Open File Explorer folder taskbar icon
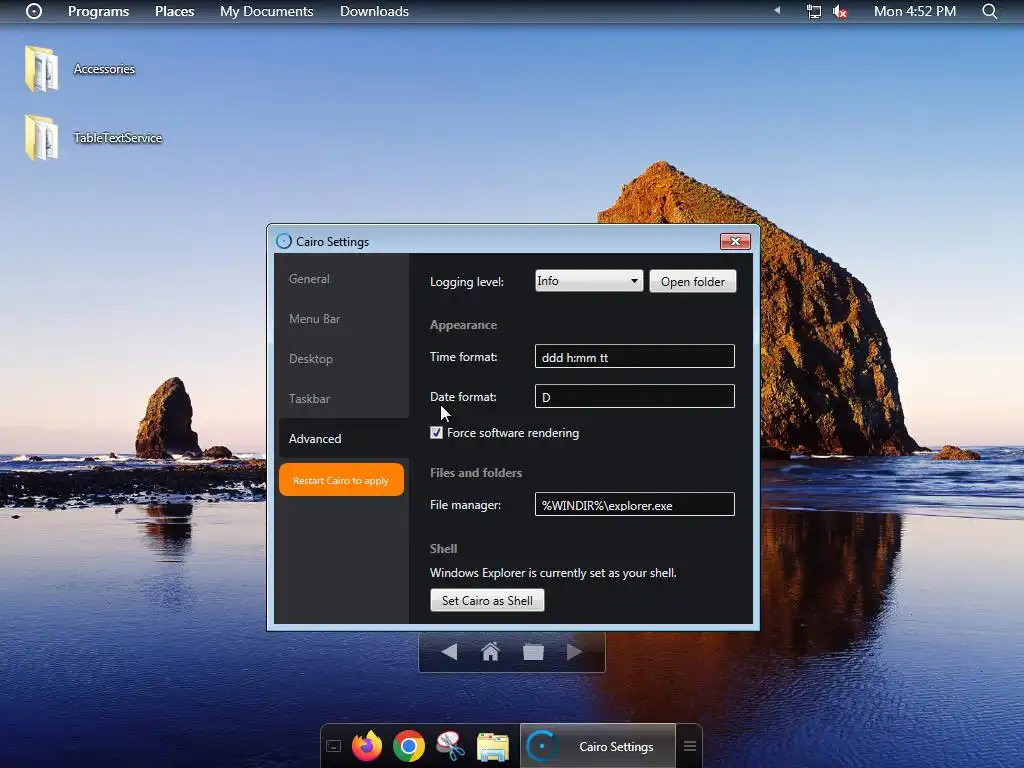 pyautogui.click(x=492, y=746)
